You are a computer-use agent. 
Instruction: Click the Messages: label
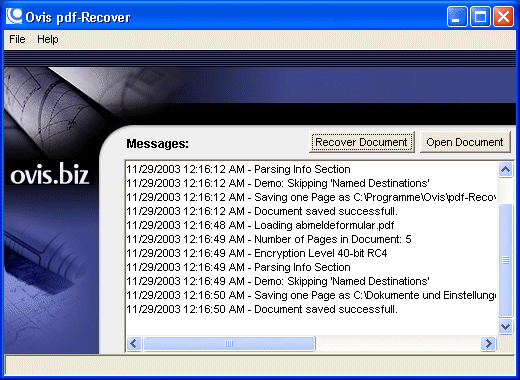coord(157,144)
